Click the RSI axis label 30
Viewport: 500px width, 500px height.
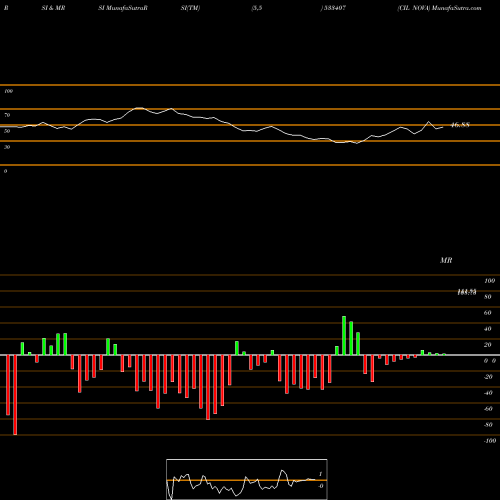(x=7, y=147)
